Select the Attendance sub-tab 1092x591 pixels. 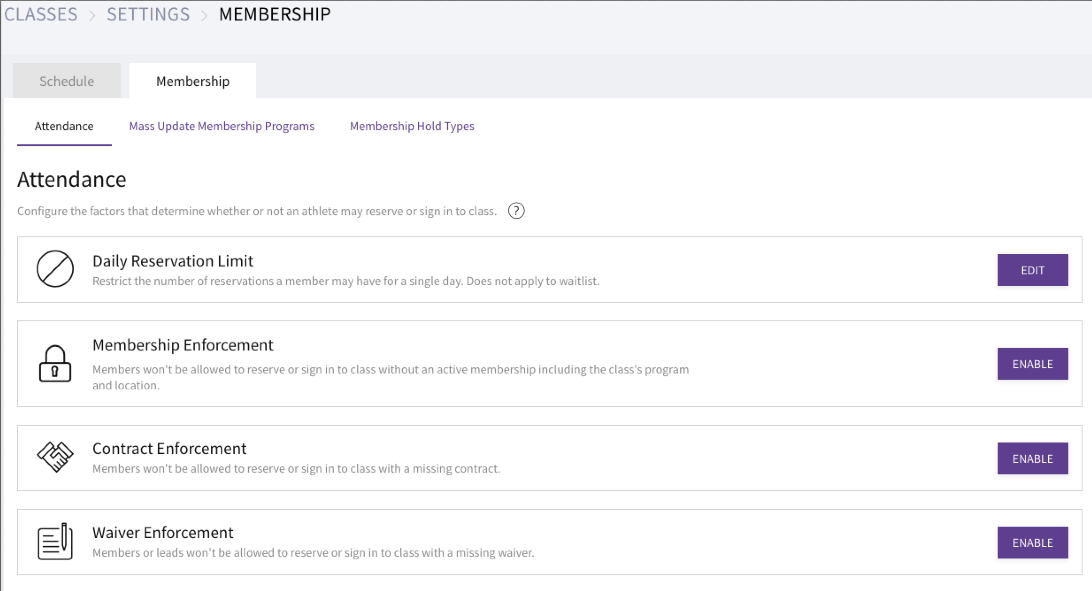point(64,126)
